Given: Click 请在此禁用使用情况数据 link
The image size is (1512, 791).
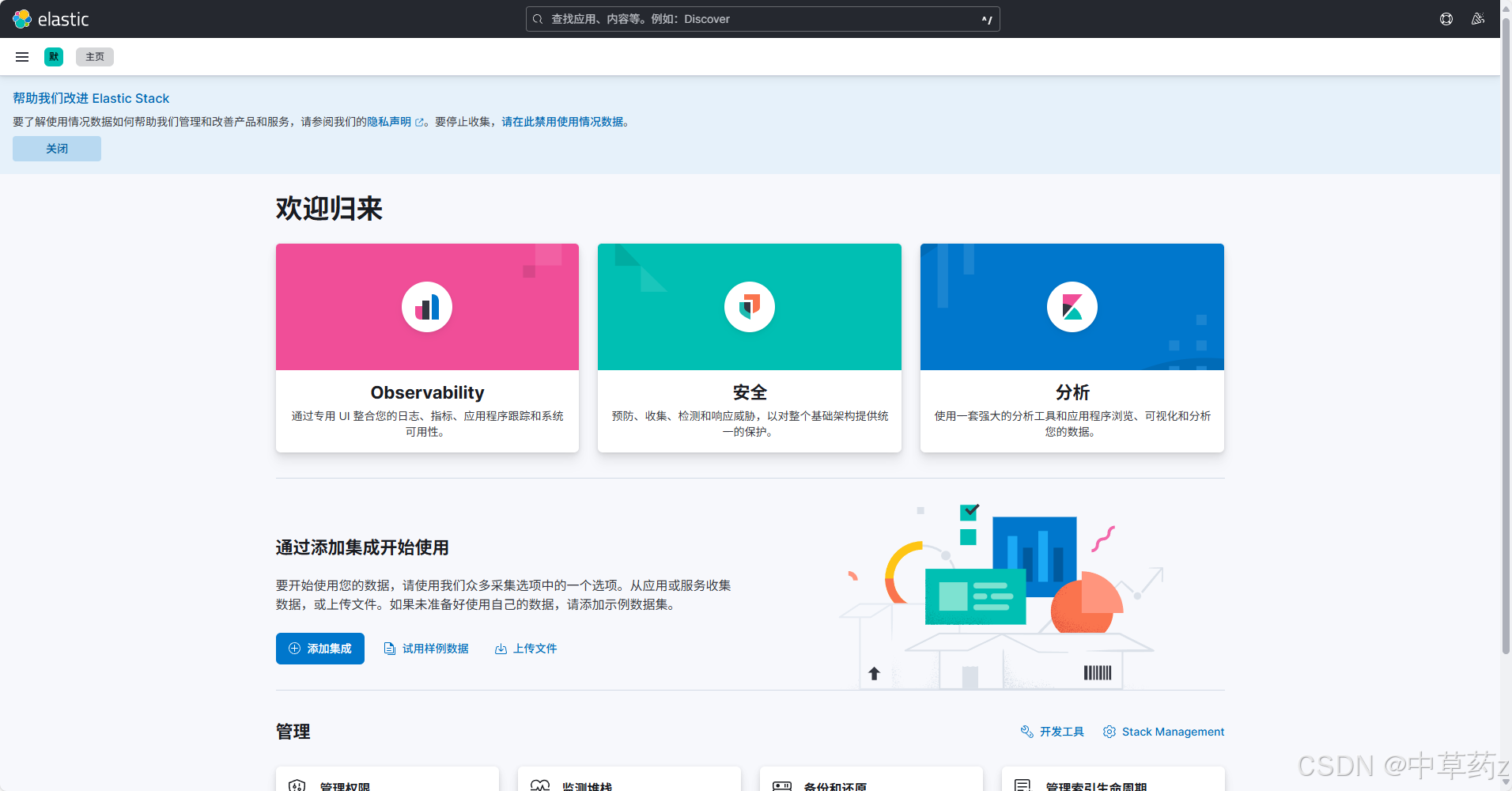Looking at the screenshot, I should (x=562, y=122).
